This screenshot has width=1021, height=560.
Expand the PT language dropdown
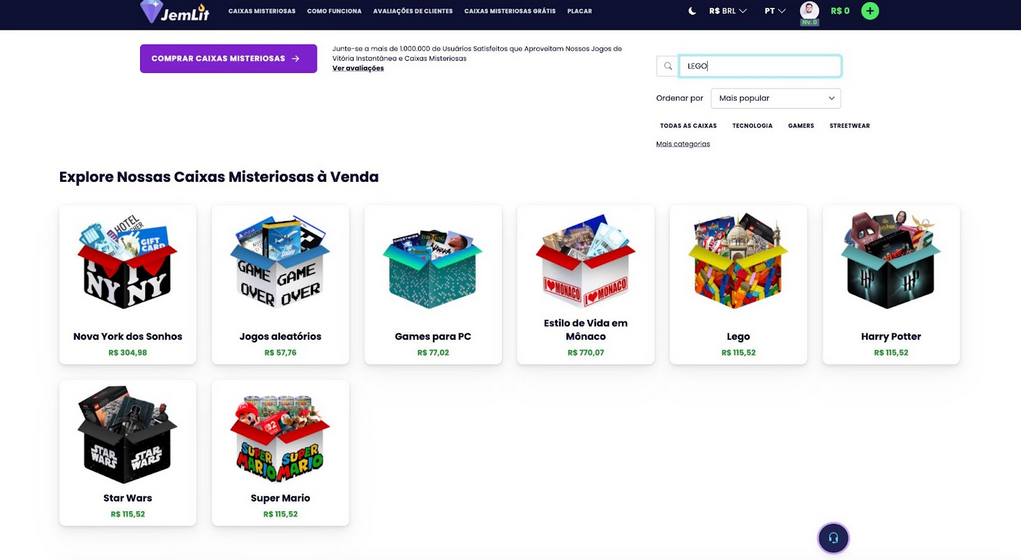pos(775,11)
